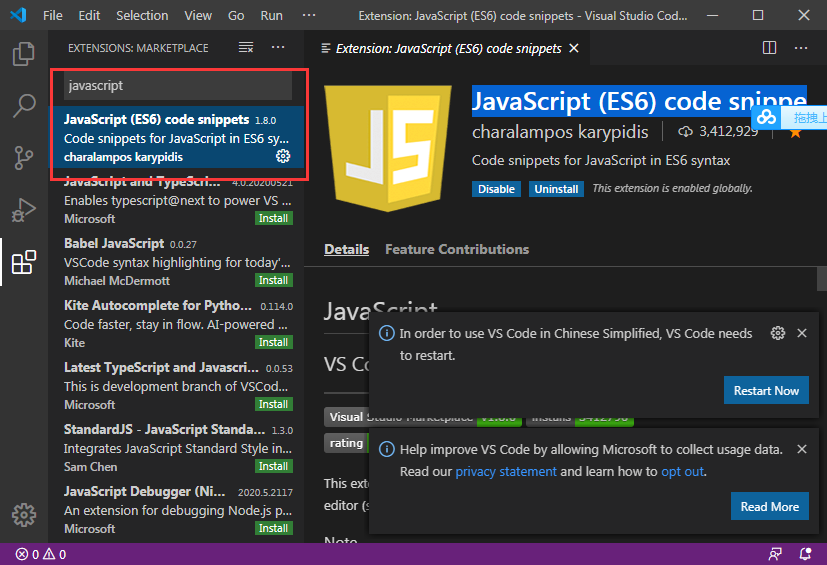The width and height of the screenshot is (827, 565).
Task: Open the restart notification settings gear
Action: [x=778, y=333]
